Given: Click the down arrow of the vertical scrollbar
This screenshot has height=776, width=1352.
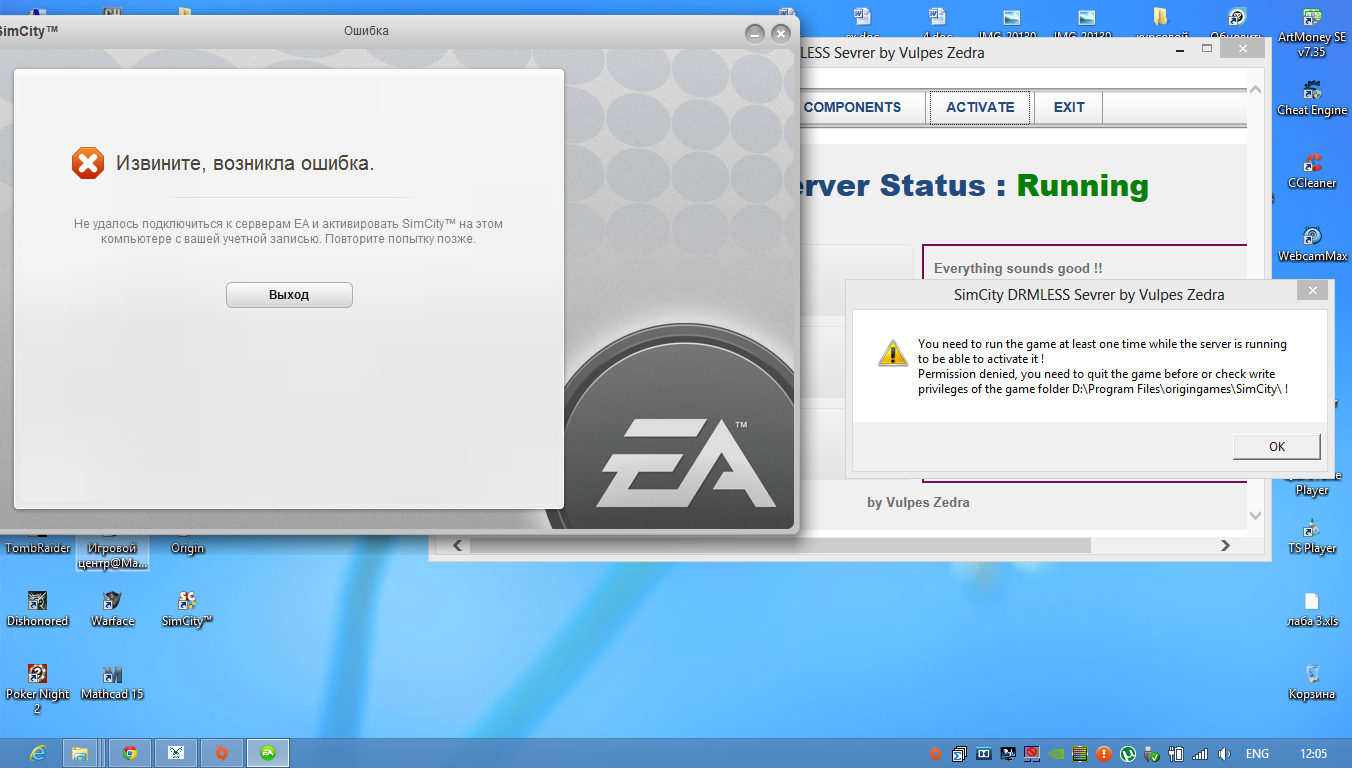Looking at the screenshot, I should tap(1256, 516).
